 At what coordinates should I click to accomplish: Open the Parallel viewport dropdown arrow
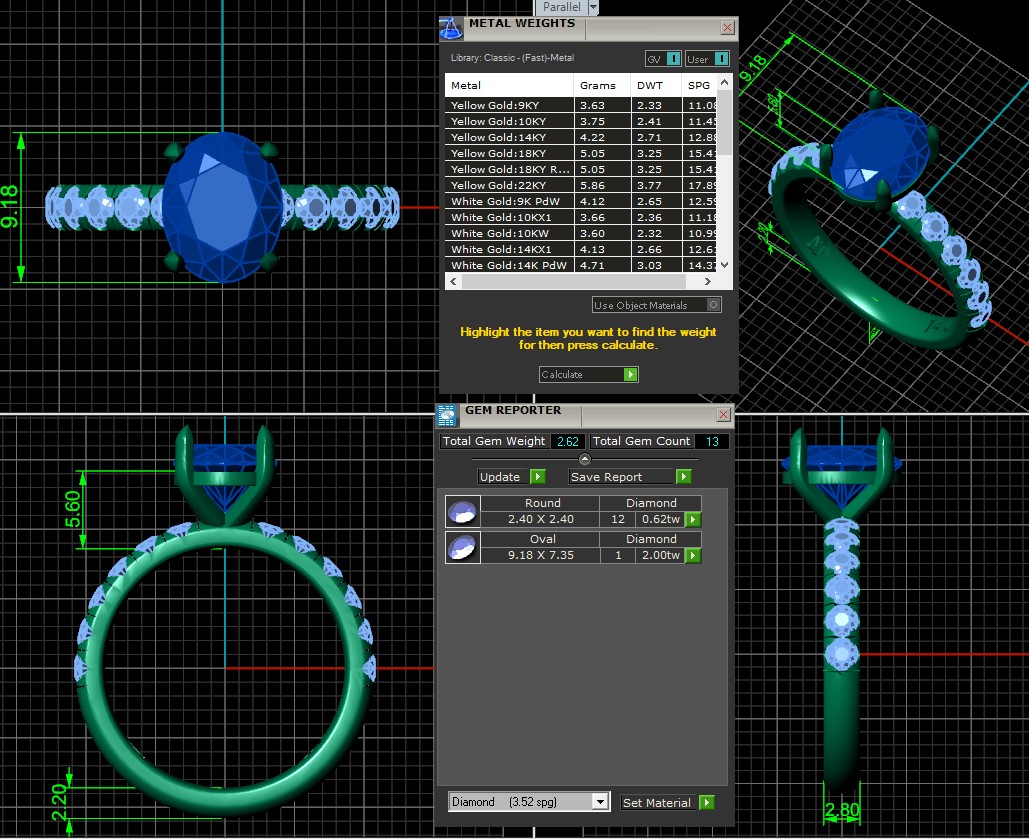[x=593, y=7]
